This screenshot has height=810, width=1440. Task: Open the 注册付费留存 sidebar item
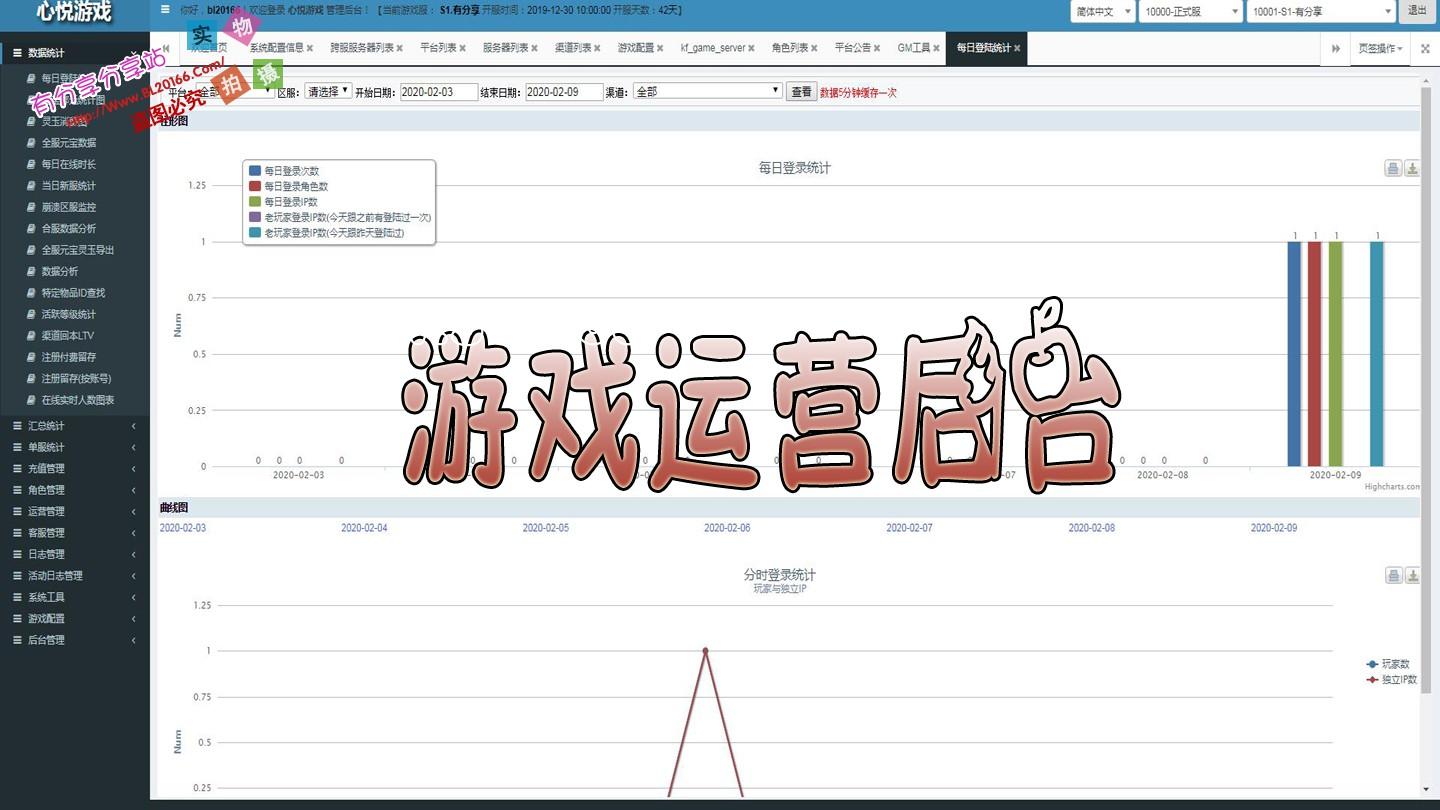69,357
